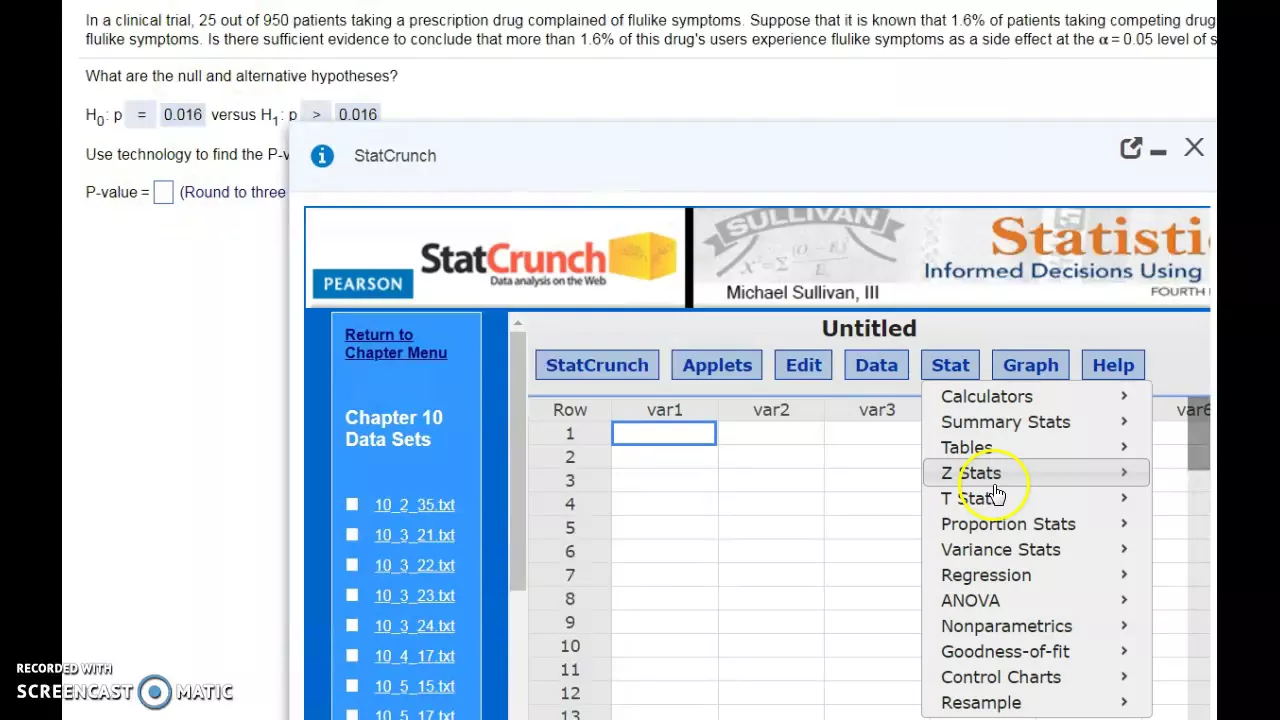Click the P-value answer box
The image size is (1280, 720).
click(x=163, y=192)
